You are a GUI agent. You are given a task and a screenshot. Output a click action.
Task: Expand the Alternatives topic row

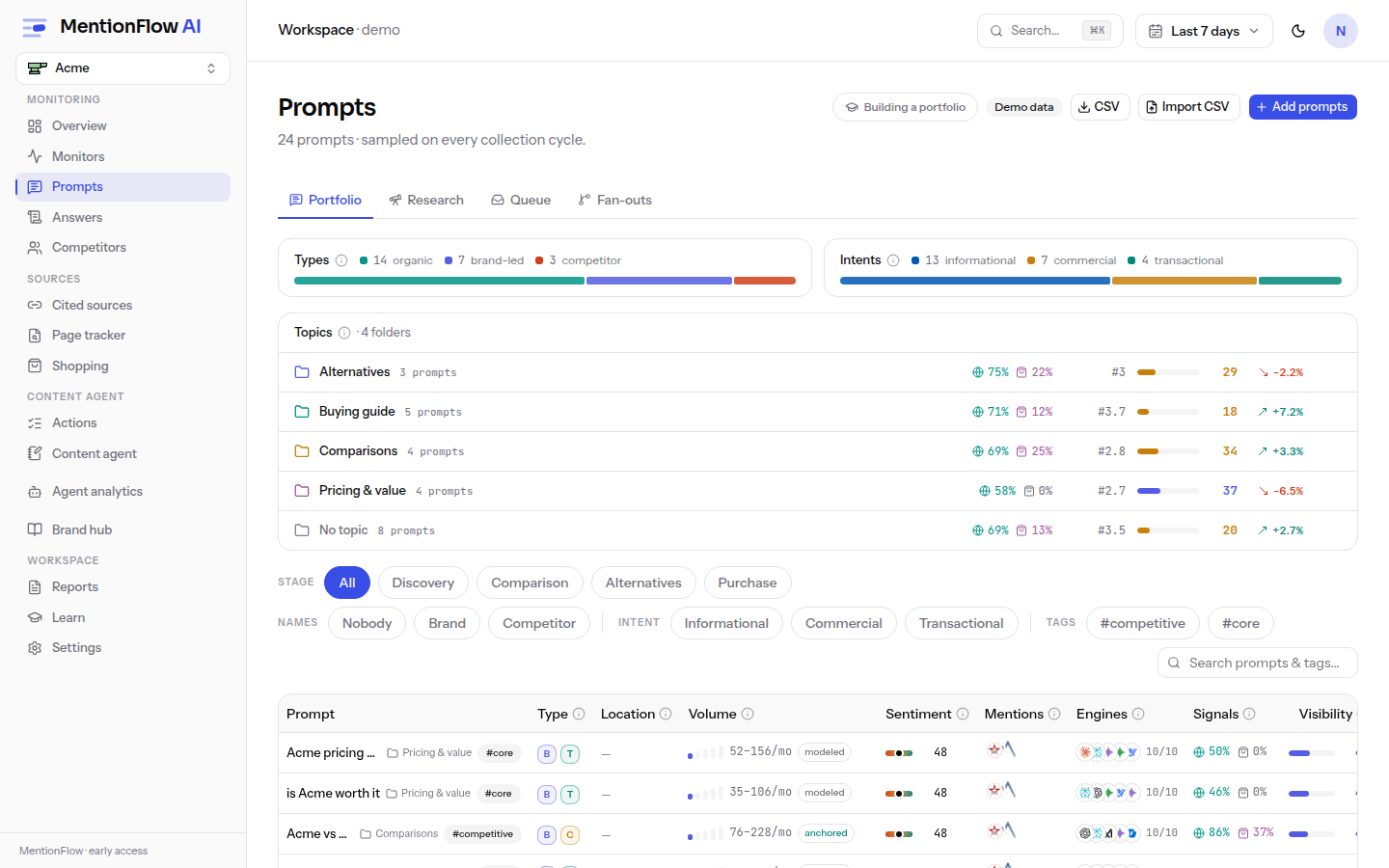pyautogui.click(x=818, y=372)
